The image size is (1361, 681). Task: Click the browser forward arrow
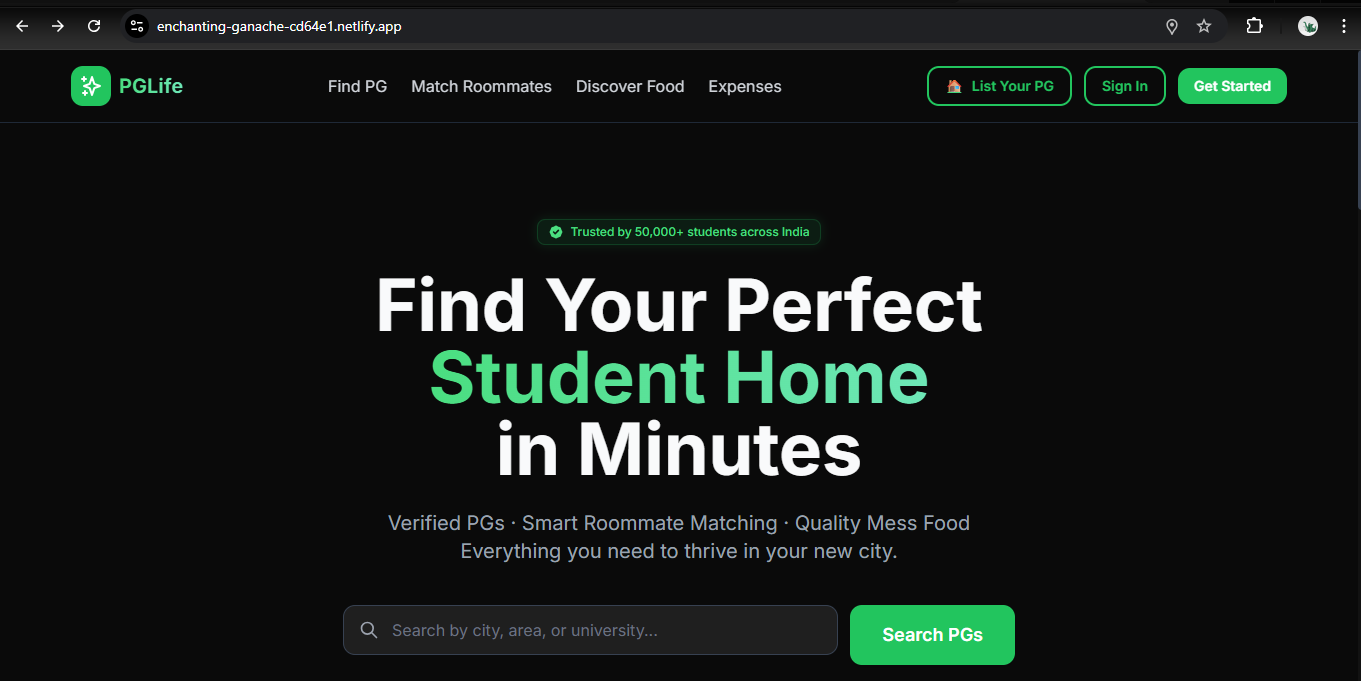point(58,26)
